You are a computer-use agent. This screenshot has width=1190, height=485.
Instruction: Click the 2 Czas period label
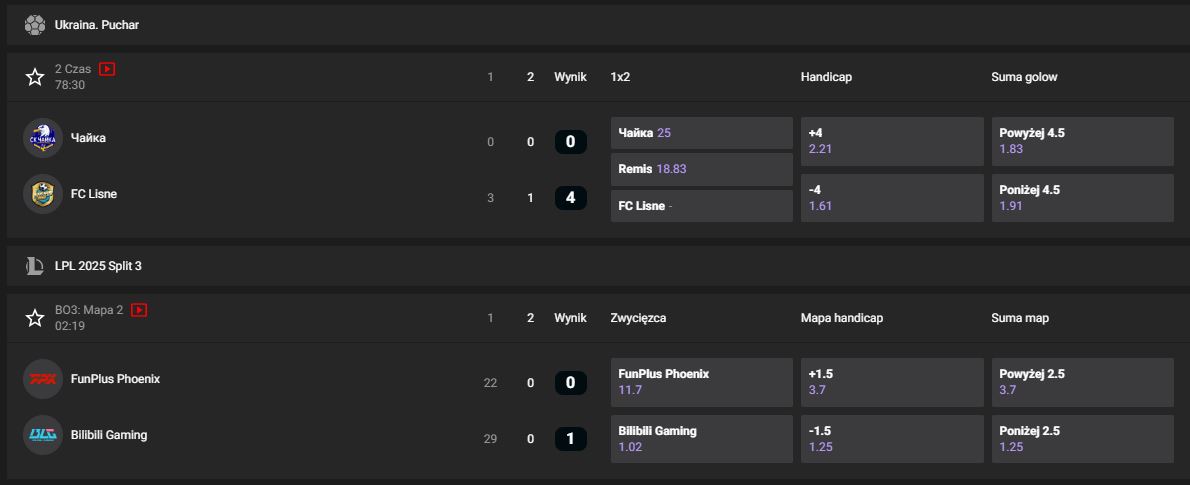(73, 69)
